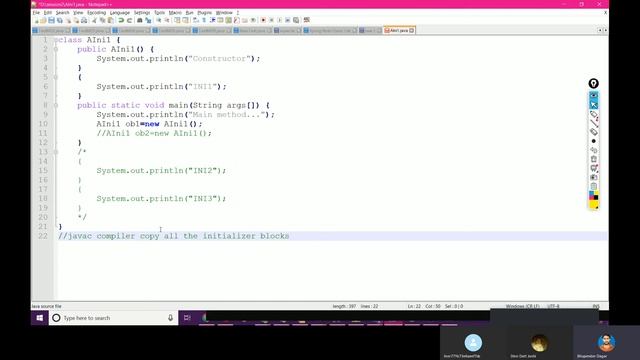
Task: Open the Macro menu
Action: [175, 13]
